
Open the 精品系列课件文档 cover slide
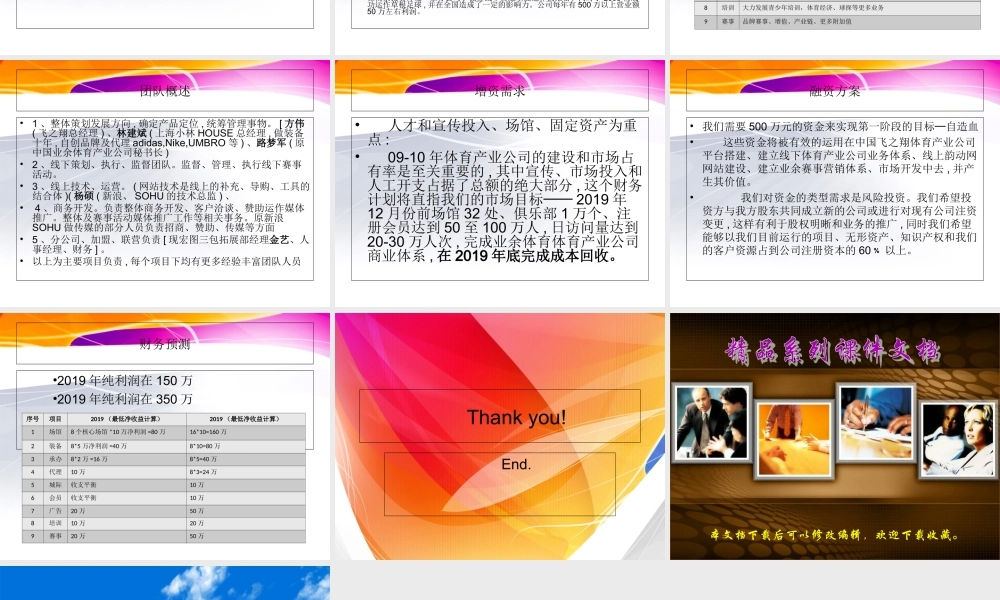(833, 435)
